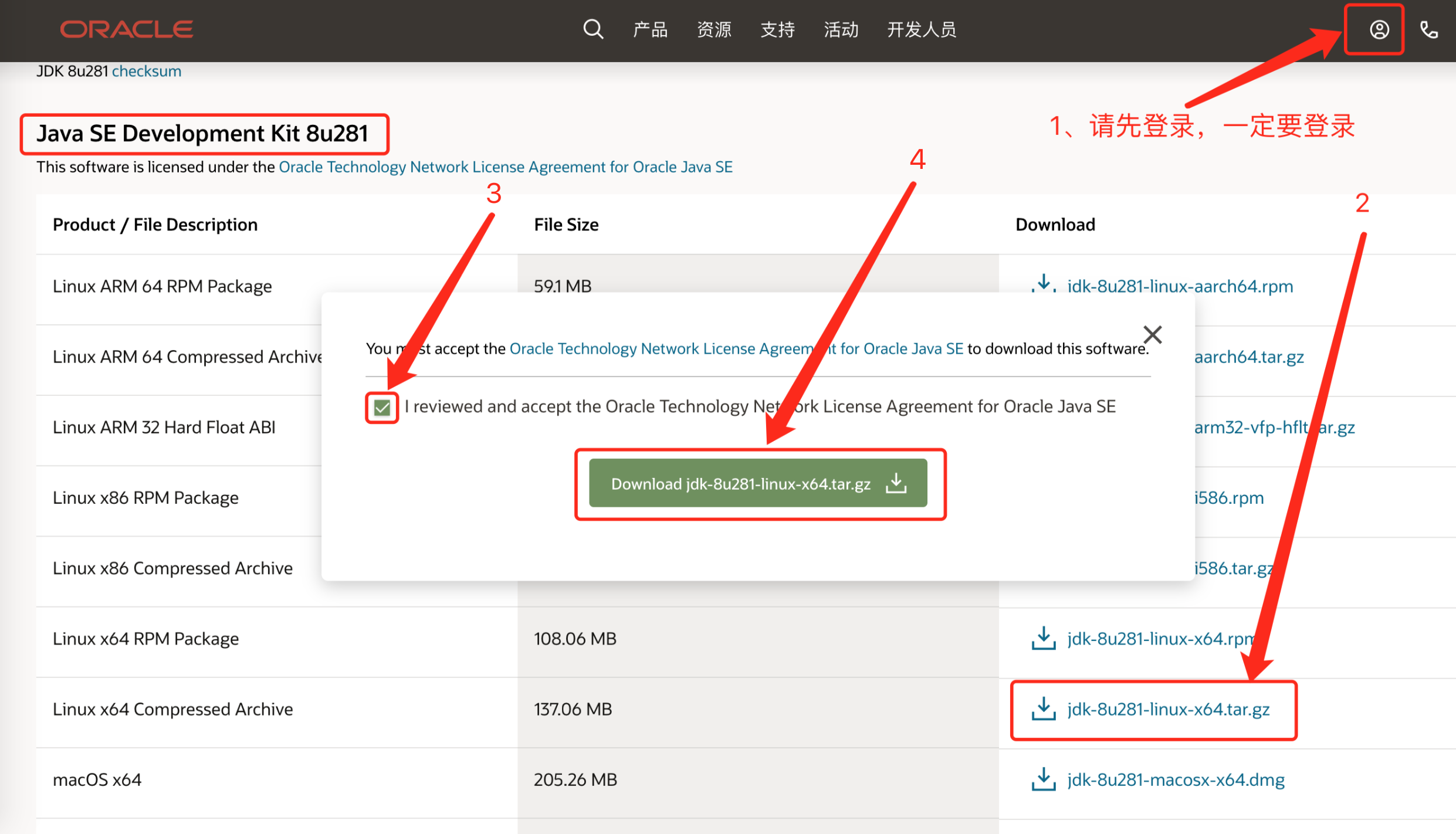This screenshot has height=834, width=1456.
Task: Toggle the license agreement acceptance checkbox
Action: coord(382,407)
